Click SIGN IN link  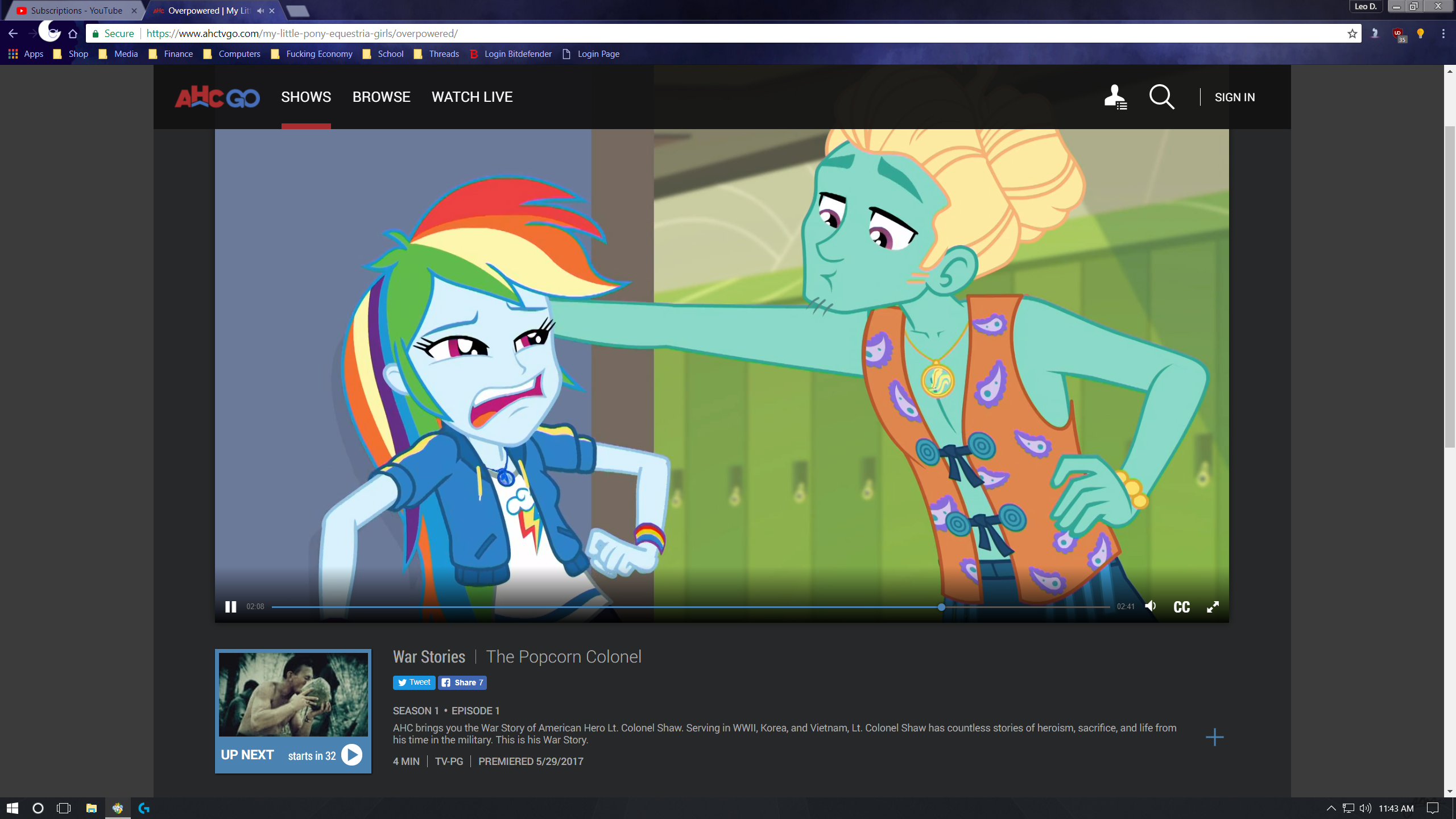pos(1234,97)
